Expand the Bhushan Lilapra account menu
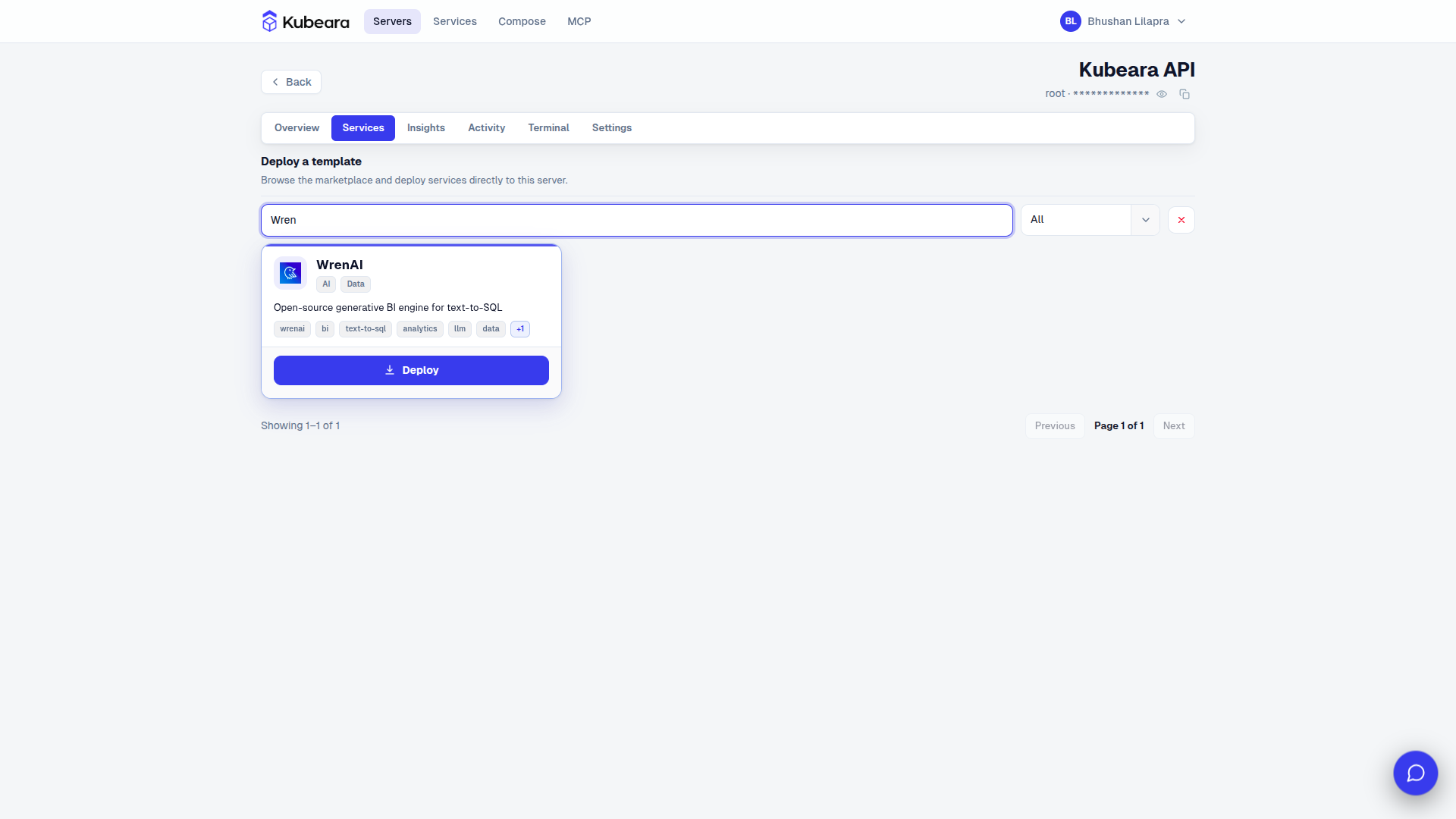This screenshot has height=819, width=1456. click(x=1123, y=21)
